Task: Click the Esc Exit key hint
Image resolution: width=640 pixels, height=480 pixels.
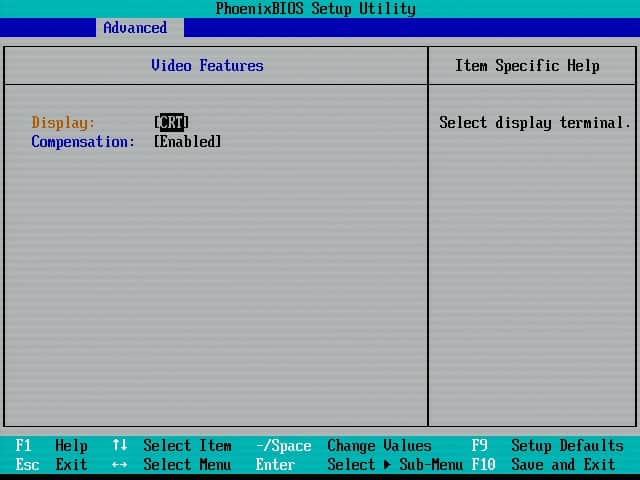Action: [x=51, y=464]
